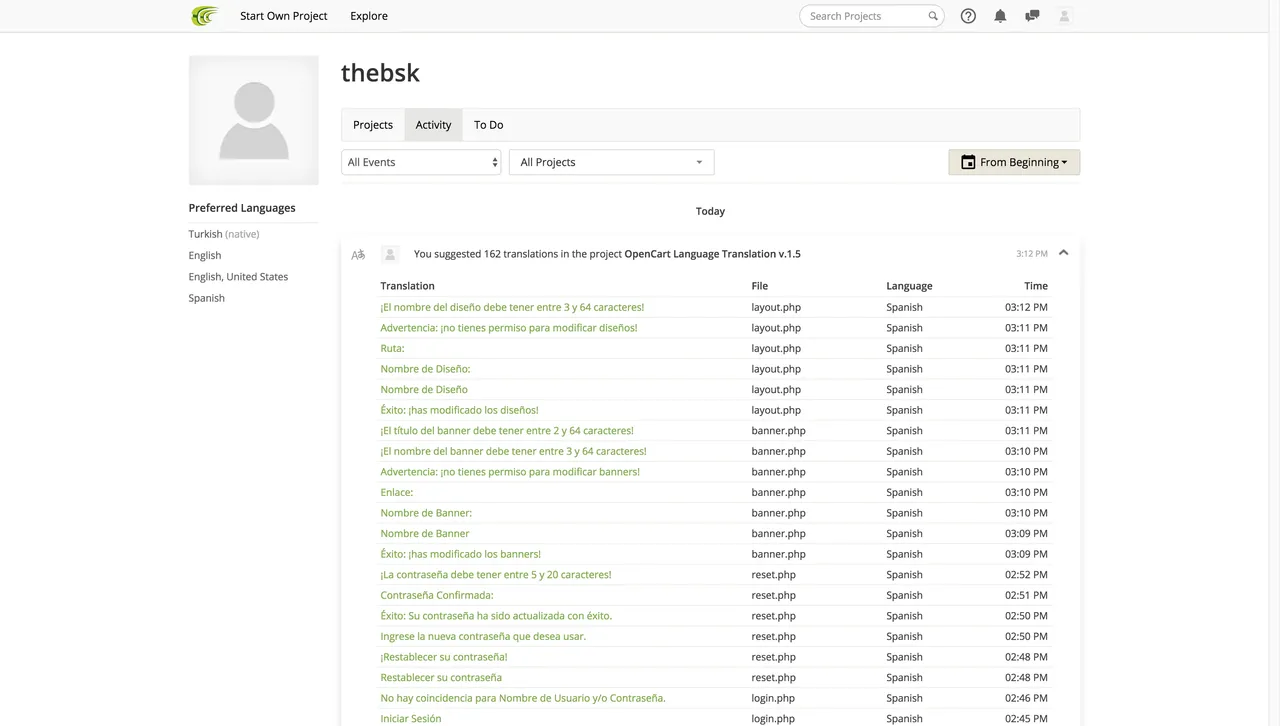Viewport: 1280px width, 726px height.
Task: Click the translation activity icon
Action: click(358, 254)
